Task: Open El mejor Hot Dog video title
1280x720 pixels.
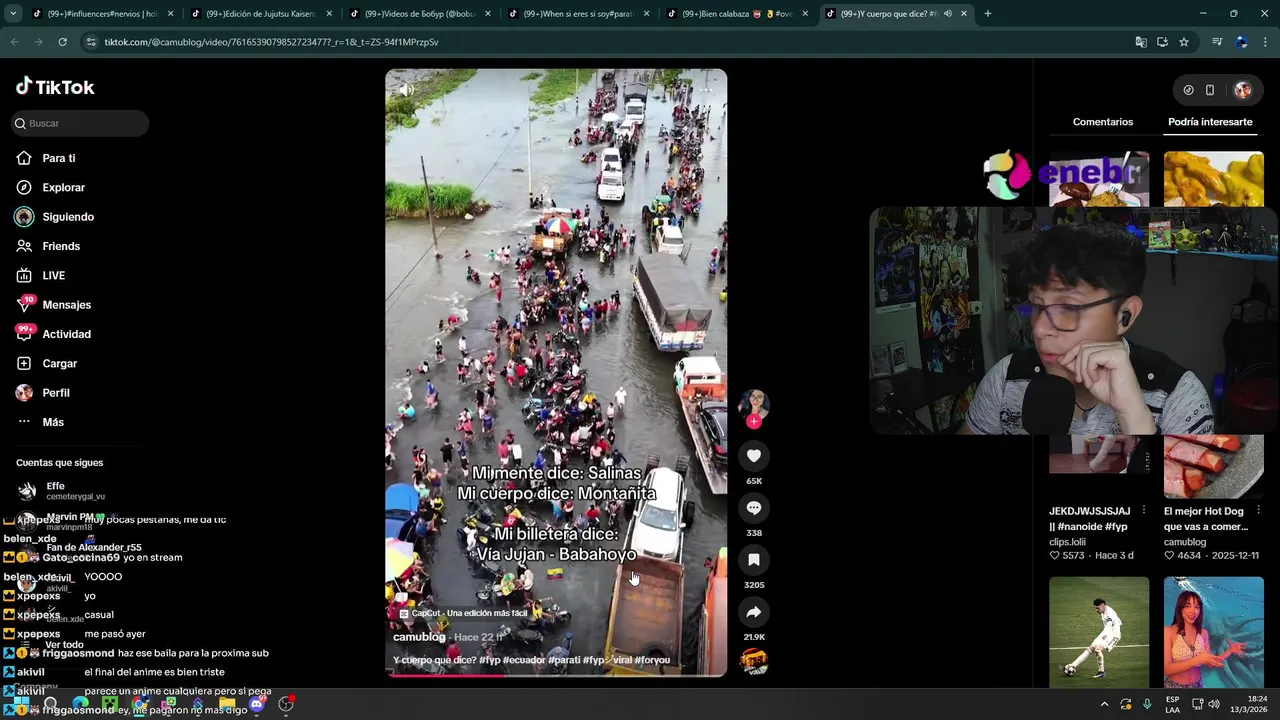Action: coord(1207,519)
